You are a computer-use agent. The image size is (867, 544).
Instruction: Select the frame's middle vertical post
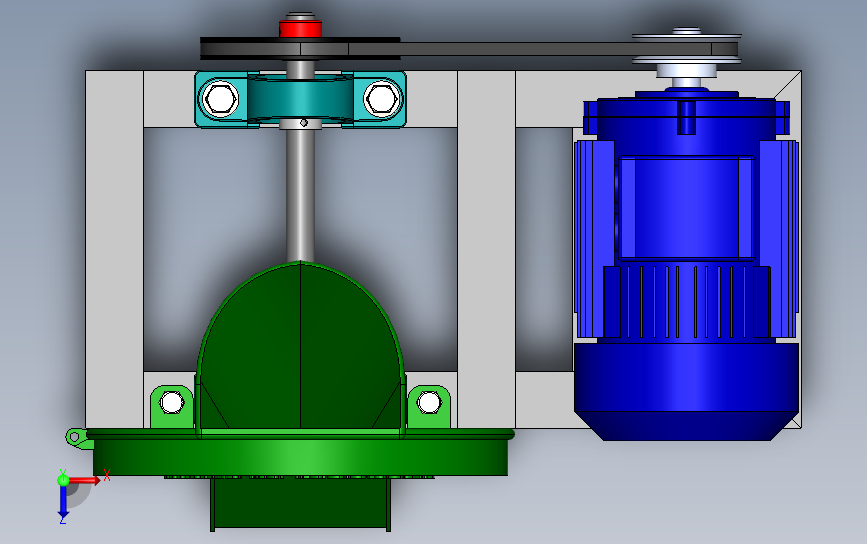tap(486, 249)
